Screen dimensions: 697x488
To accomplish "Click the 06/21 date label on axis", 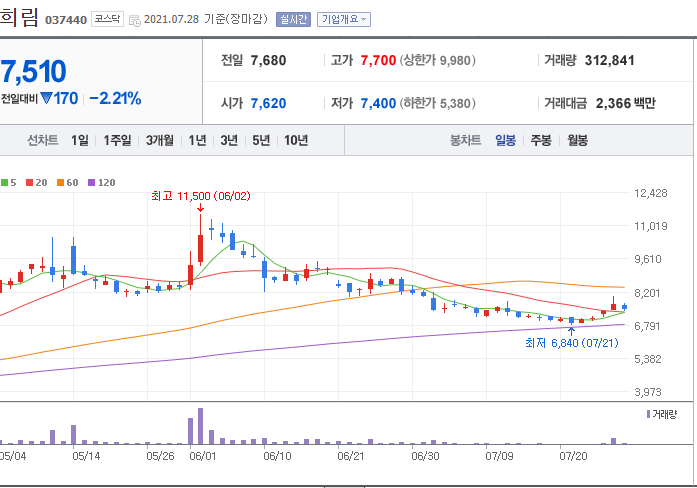I will click(x=351, y=456).
